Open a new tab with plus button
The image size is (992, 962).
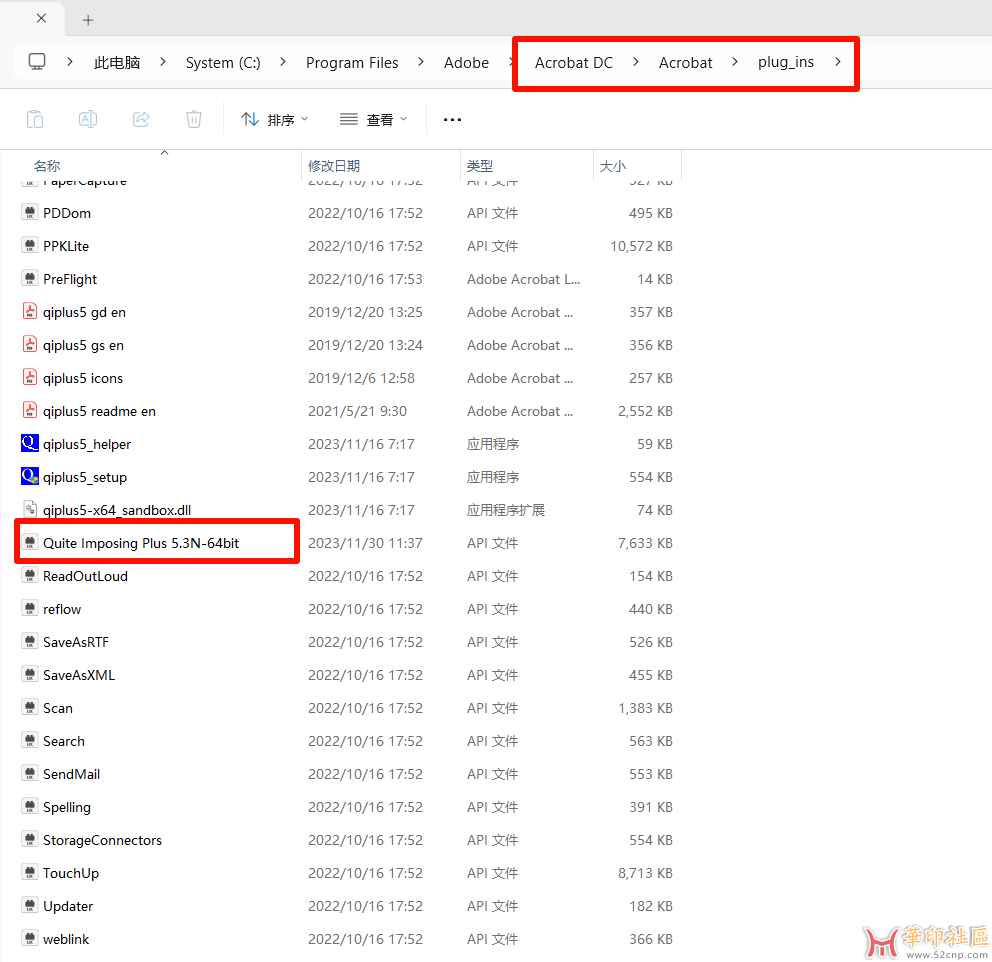coord(88,20)
